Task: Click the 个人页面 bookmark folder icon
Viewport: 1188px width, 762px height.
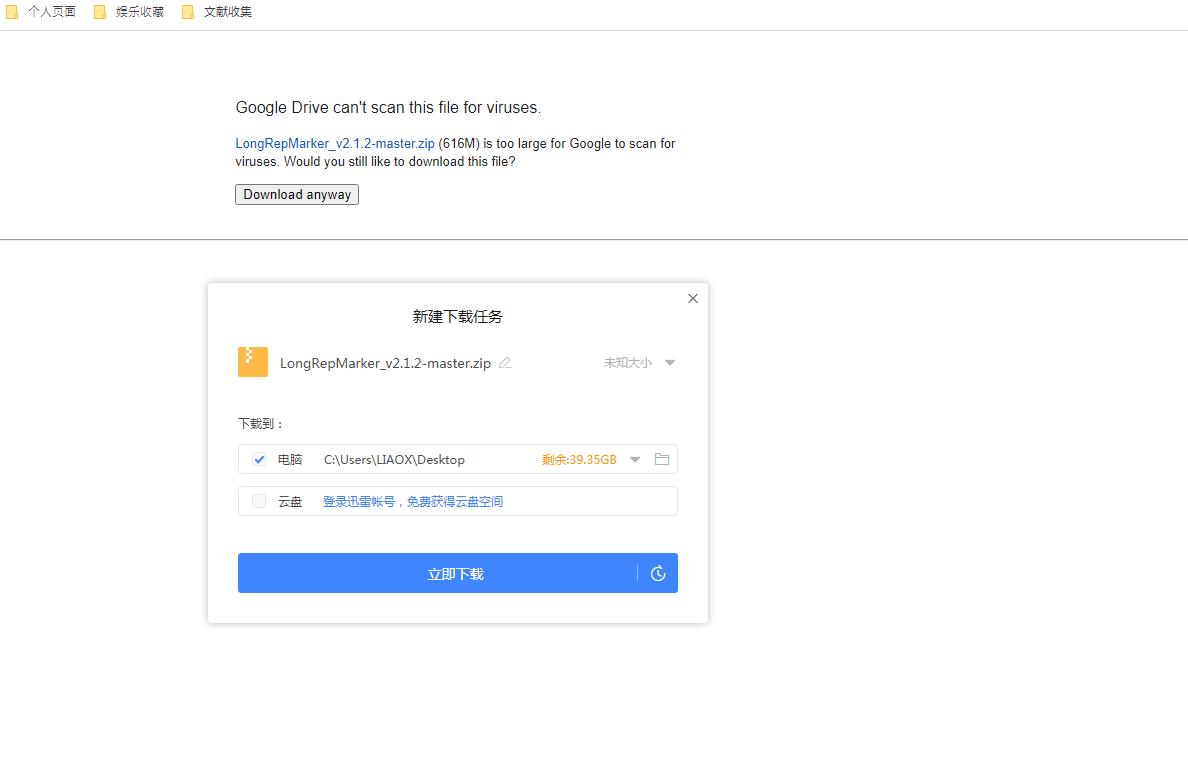Action: [12, 12]
